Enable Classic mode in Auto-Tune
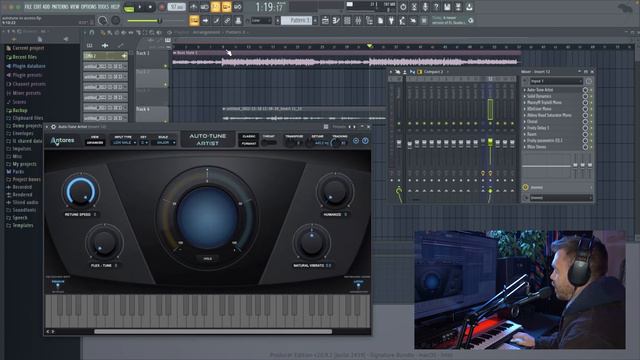The width and height of the screenshot is (640, 360). (x=249, y=136)
